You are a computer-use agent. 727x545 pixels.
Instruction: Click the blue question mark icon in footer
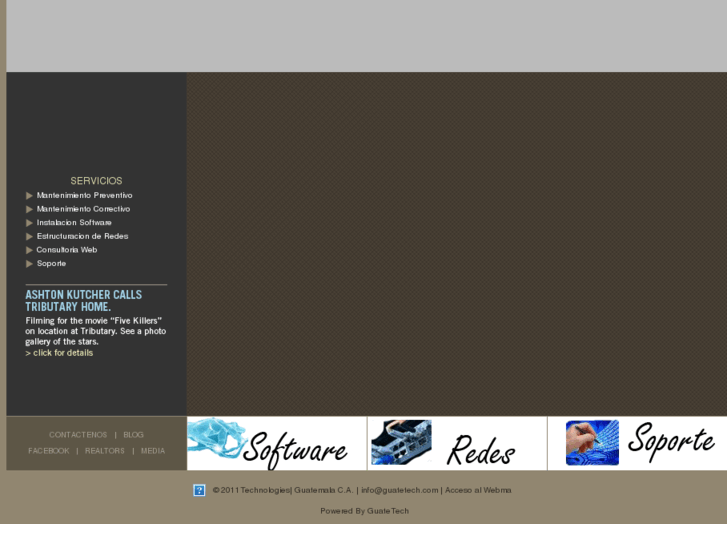199,490
